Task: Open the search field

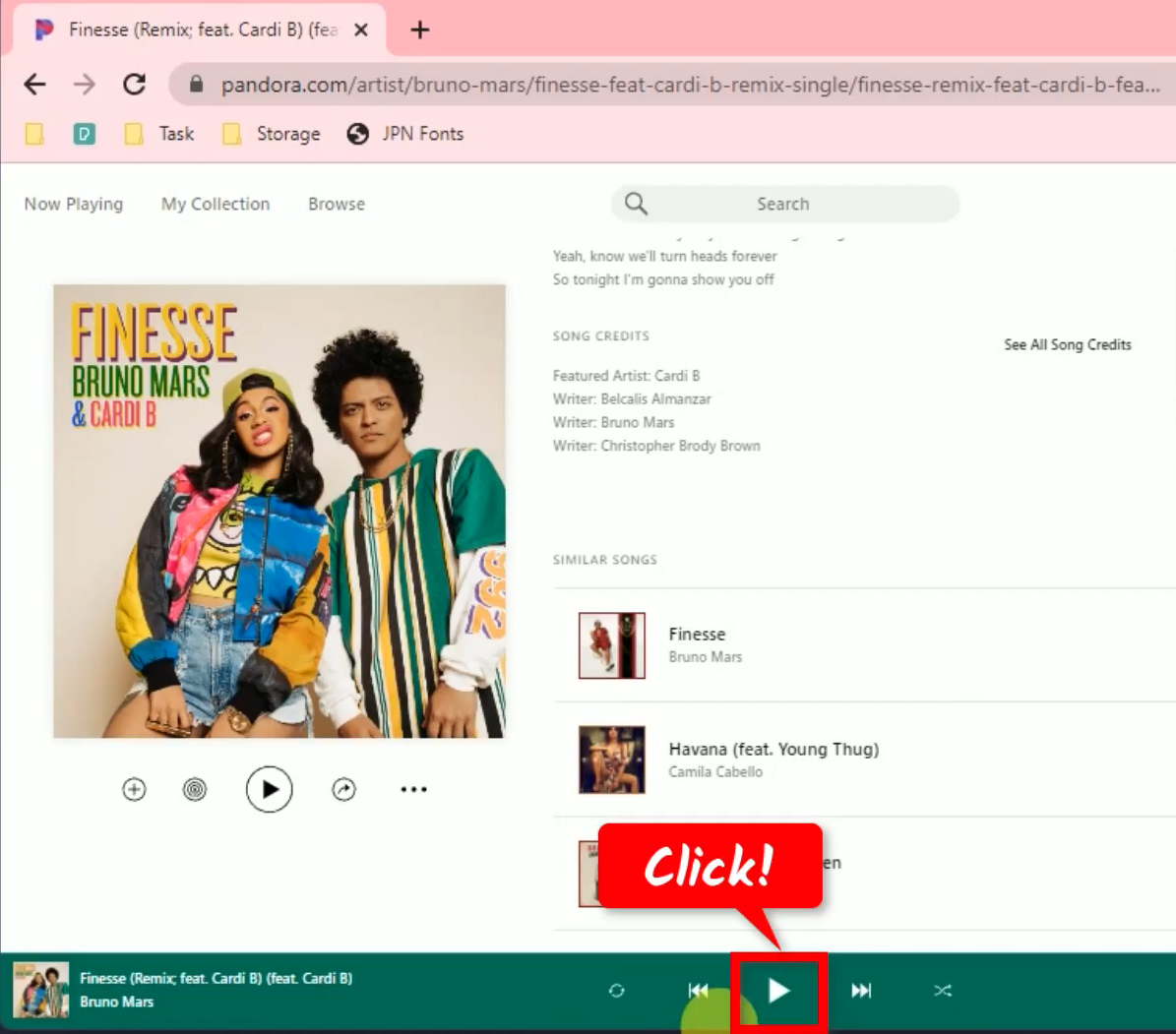Action: tap(784, 204)
